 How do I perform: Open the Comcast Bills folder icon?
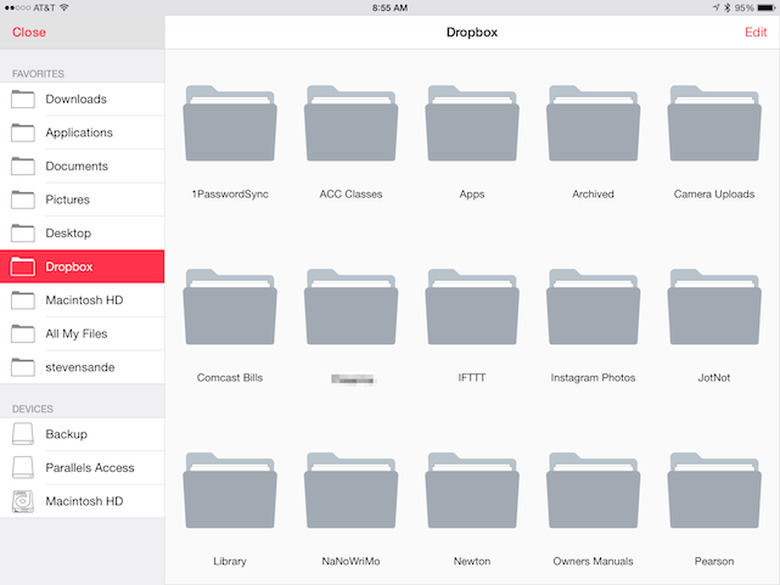click(x=230, y=307)
